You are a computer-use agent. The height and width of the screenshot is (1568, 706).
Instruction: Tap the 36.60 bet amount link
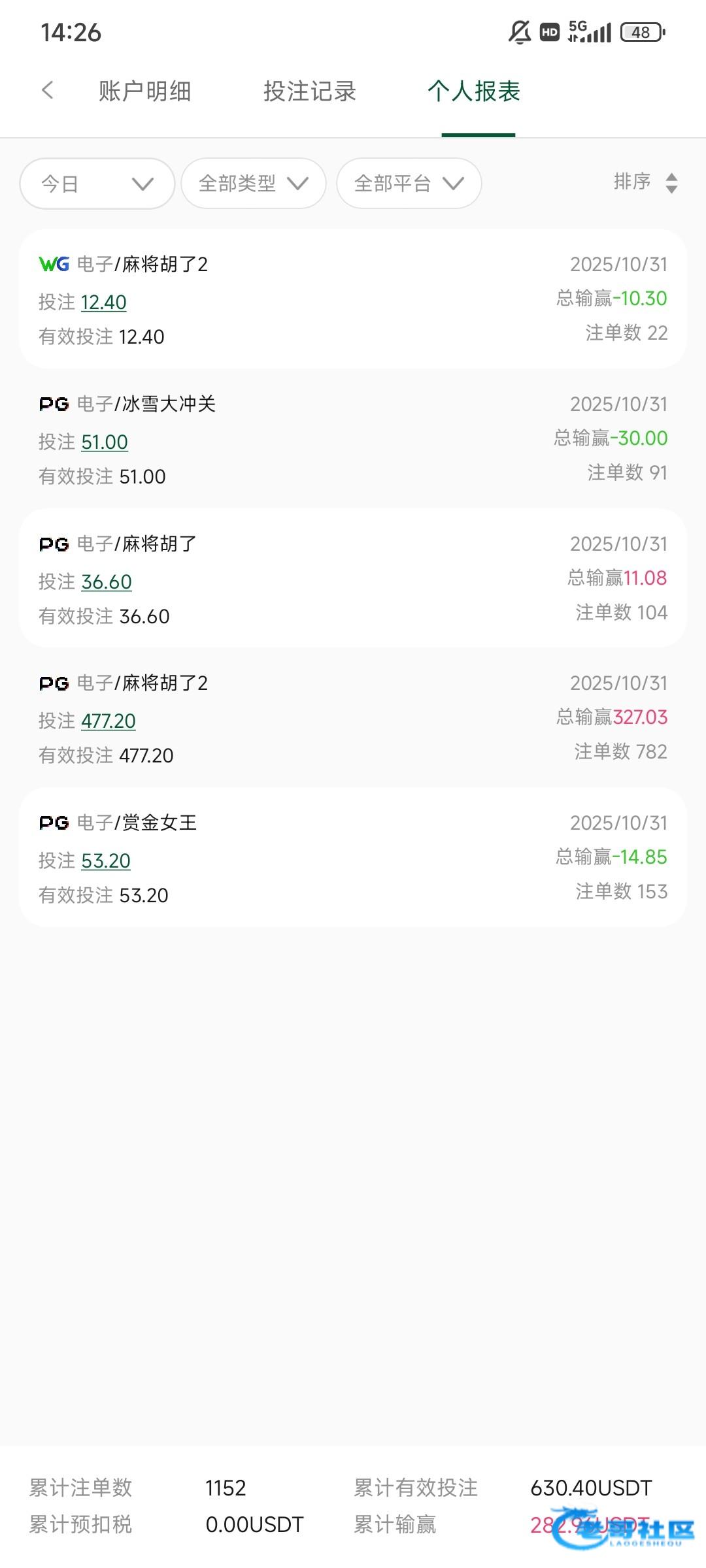pos(107,581)
